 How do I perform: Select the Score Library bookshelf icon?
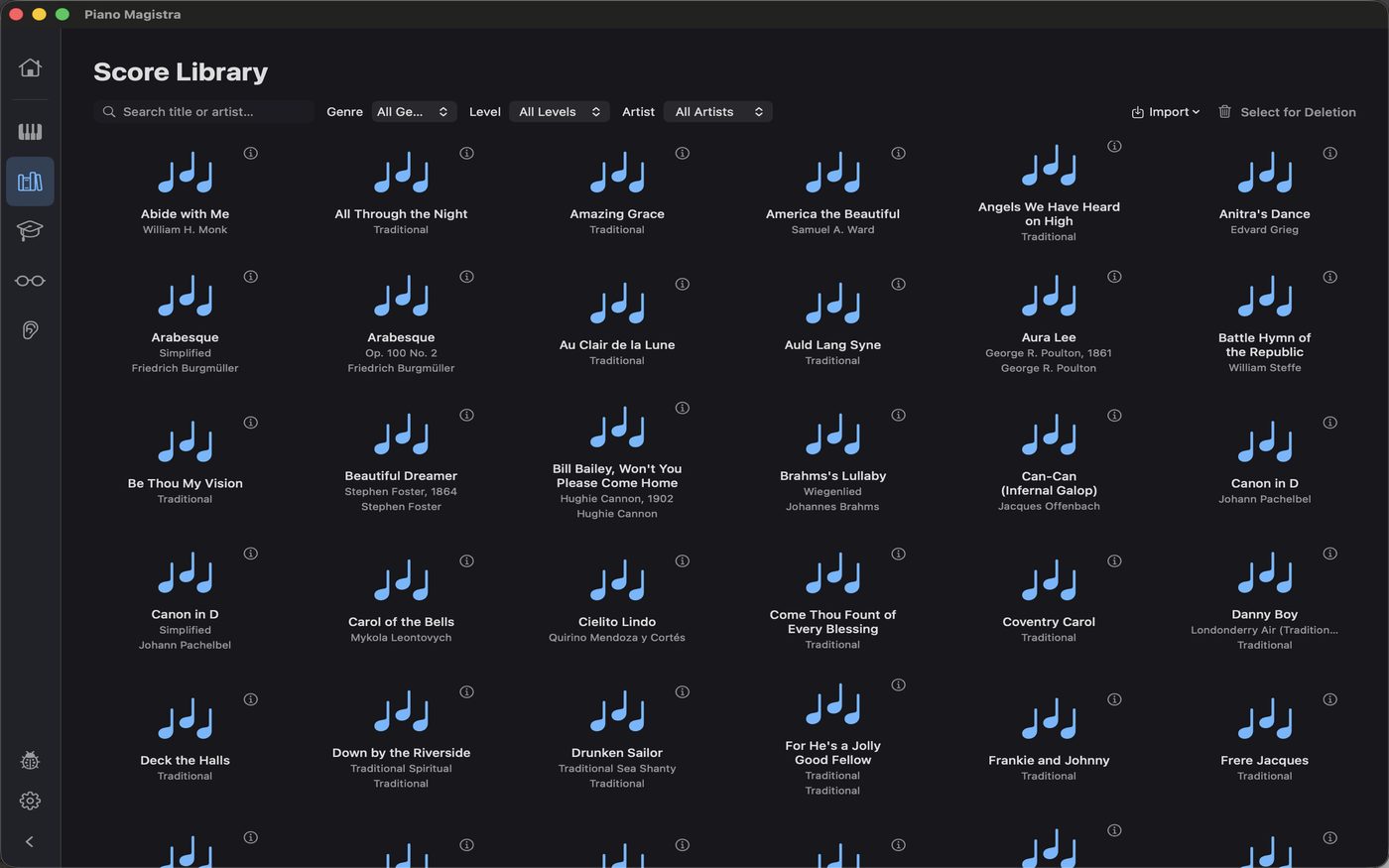click(30, 182)
